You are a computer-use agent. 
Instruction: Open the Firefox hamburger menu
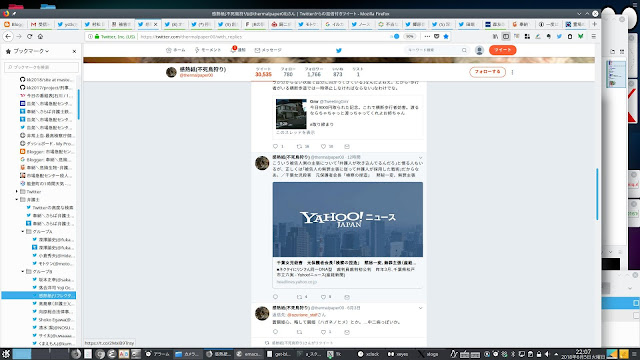point(593,36)
